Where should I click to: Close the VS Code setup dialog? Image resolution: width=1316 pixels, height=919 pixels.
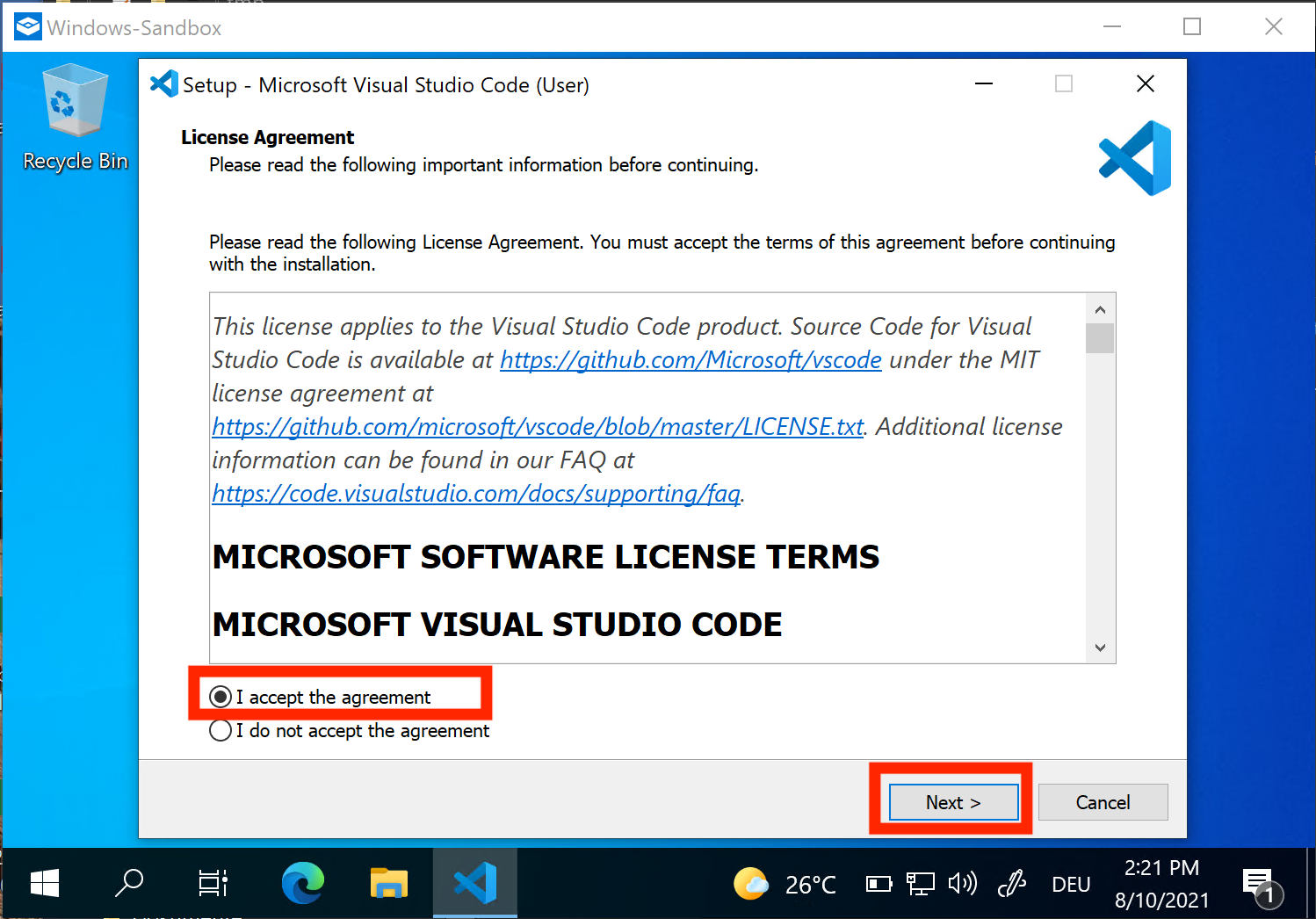(1146, 83)
